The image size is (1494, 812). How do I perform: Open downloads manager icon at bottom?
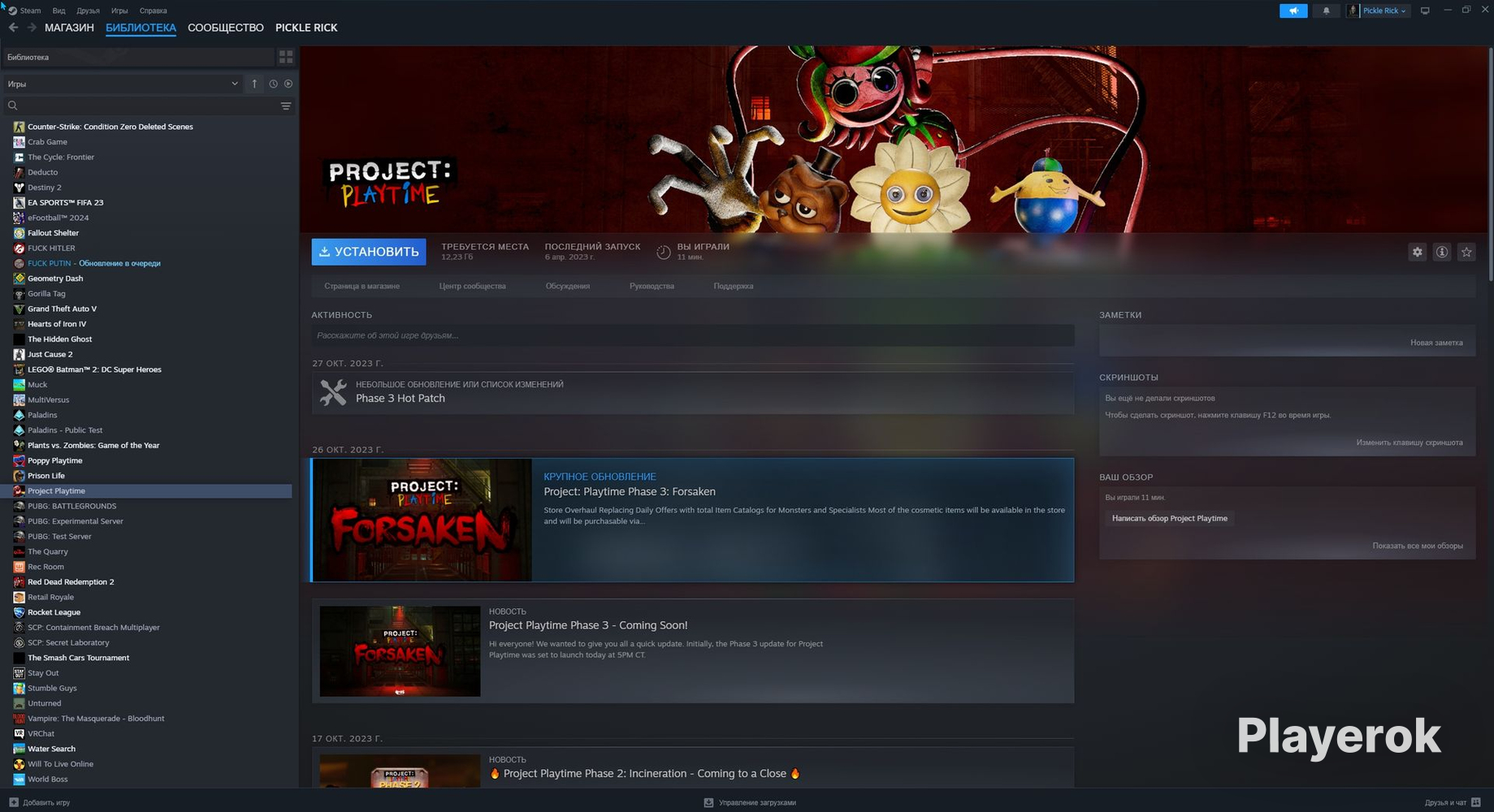tap(708, 802)
